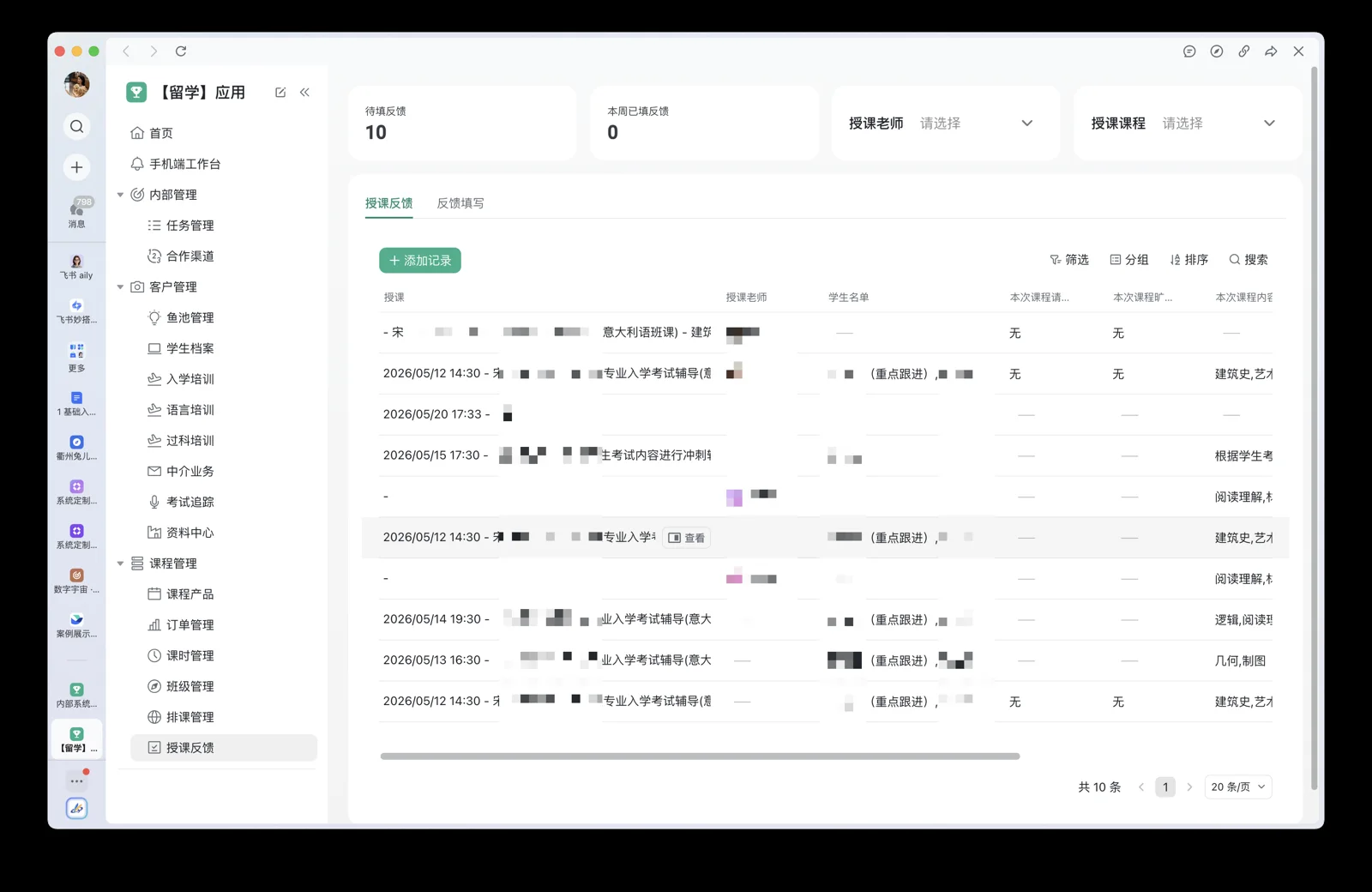Click the plus create button in left rail

click(x=76, y=167)
